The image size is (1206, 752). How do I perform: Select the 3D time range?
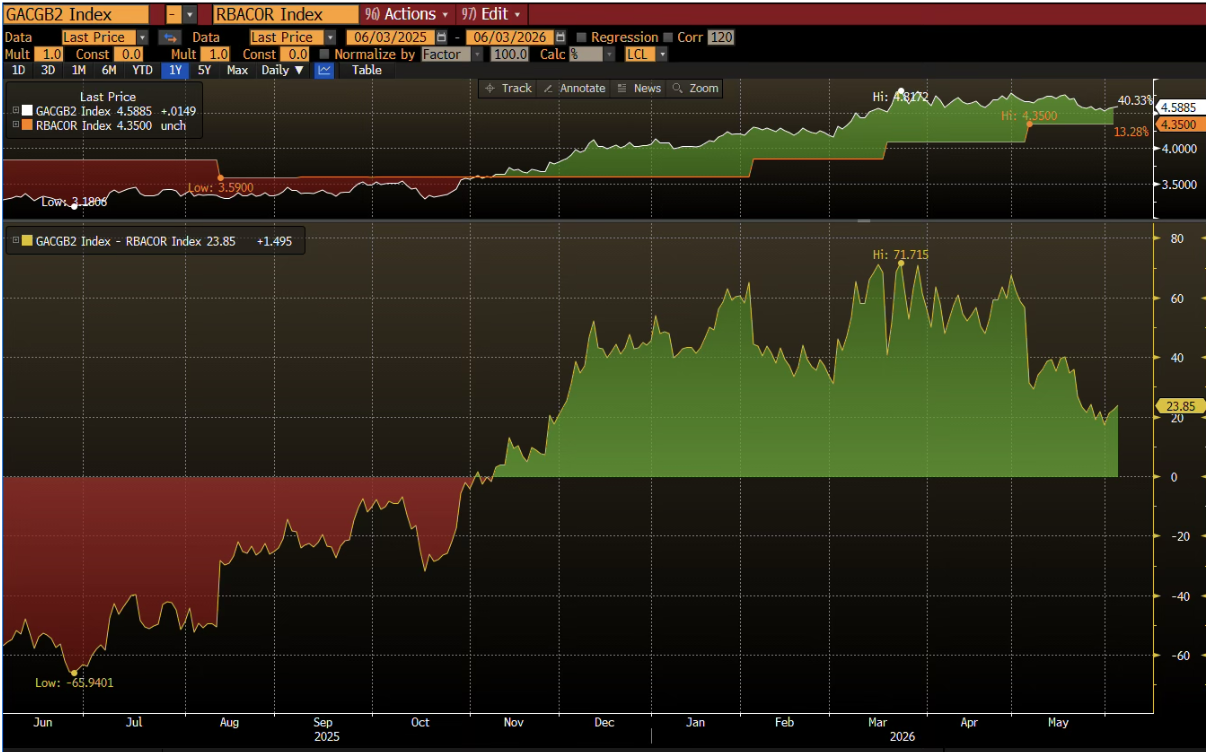[48, 70]
